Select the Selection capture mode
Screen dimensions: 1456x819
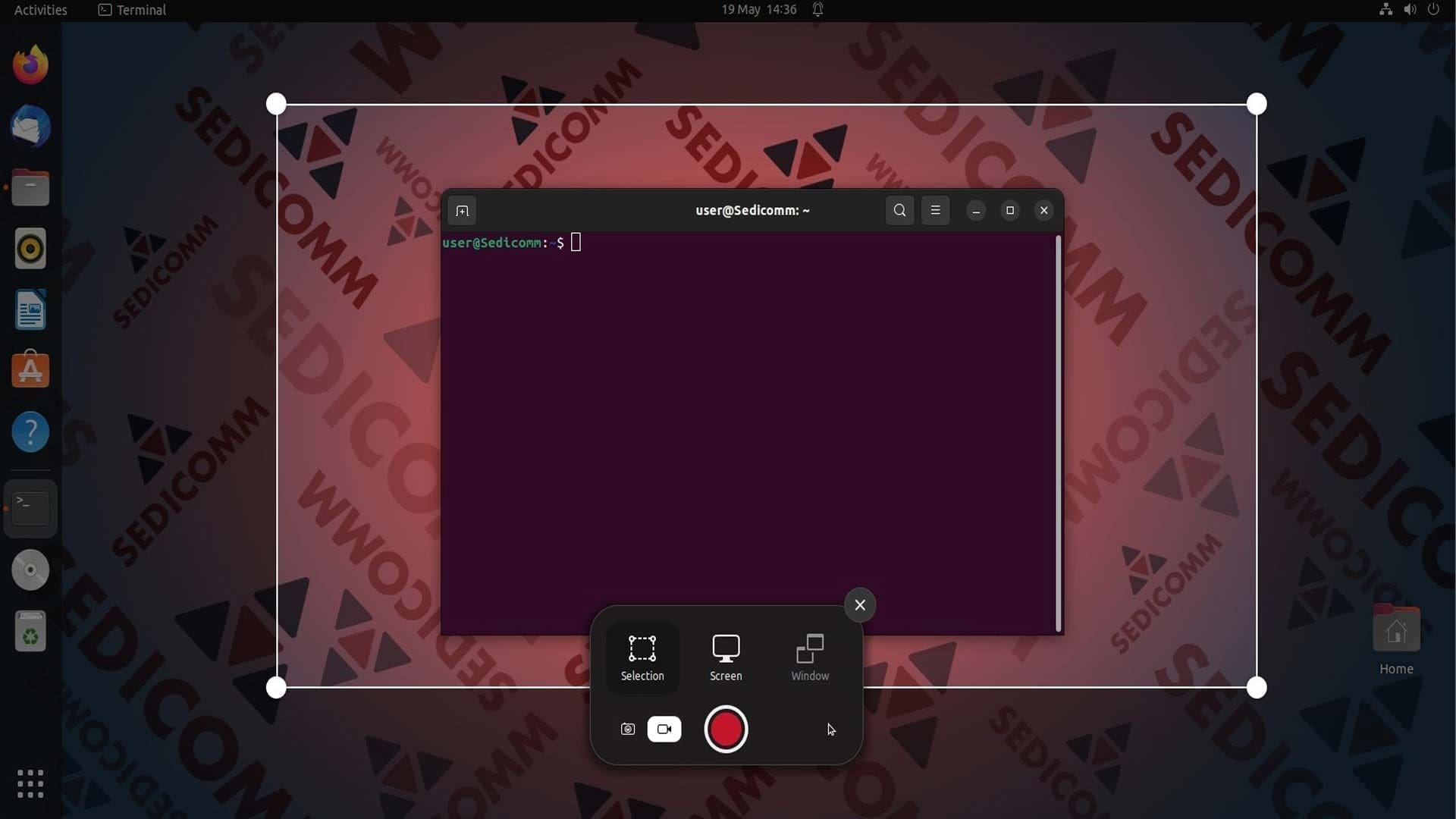(642, 657)
